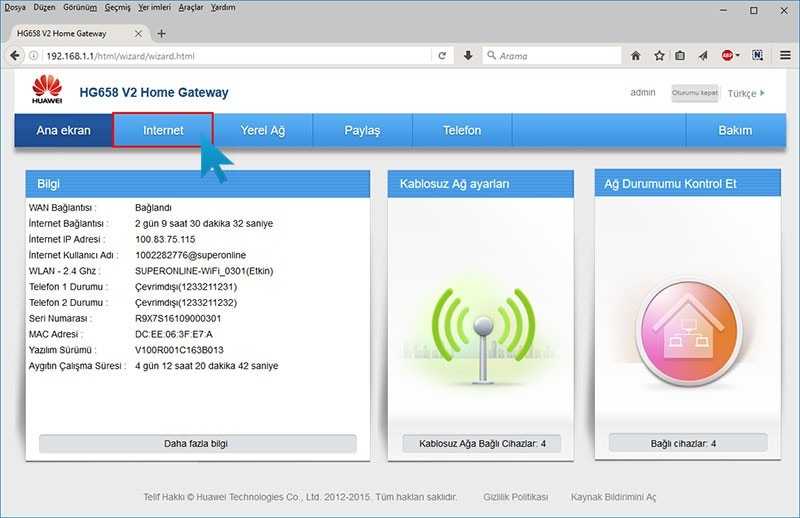Close the HG658 V2 Home Gateway tab

pos(138,34)
